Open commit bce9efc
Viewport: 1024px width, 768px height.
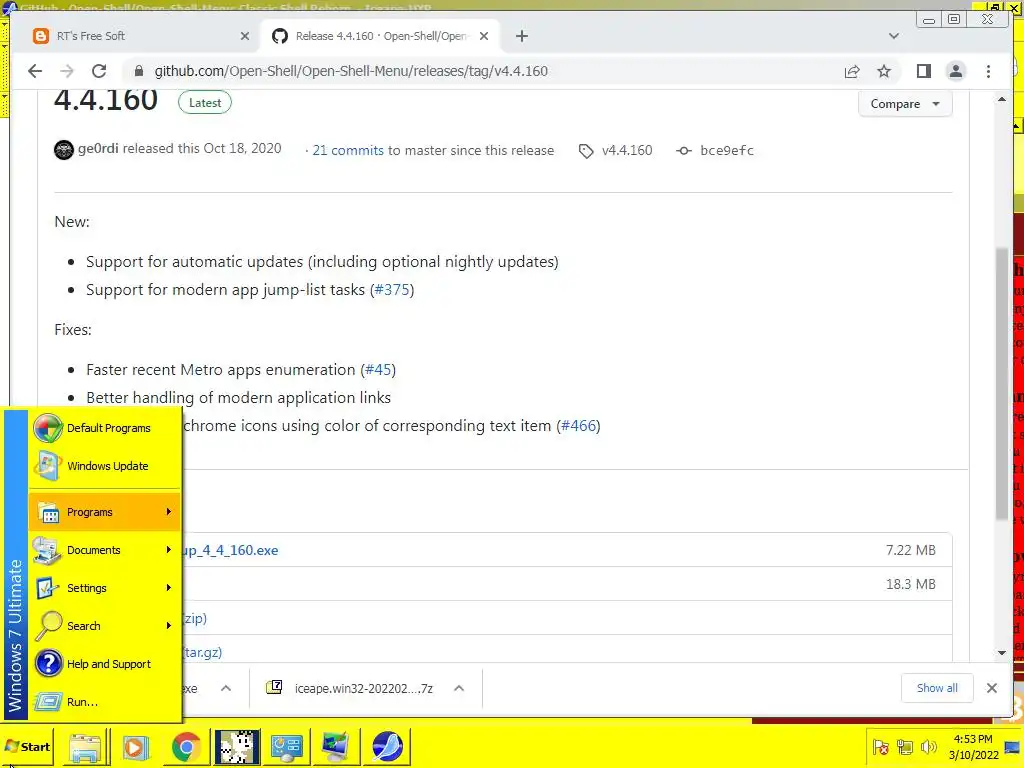tap(726, 150)
